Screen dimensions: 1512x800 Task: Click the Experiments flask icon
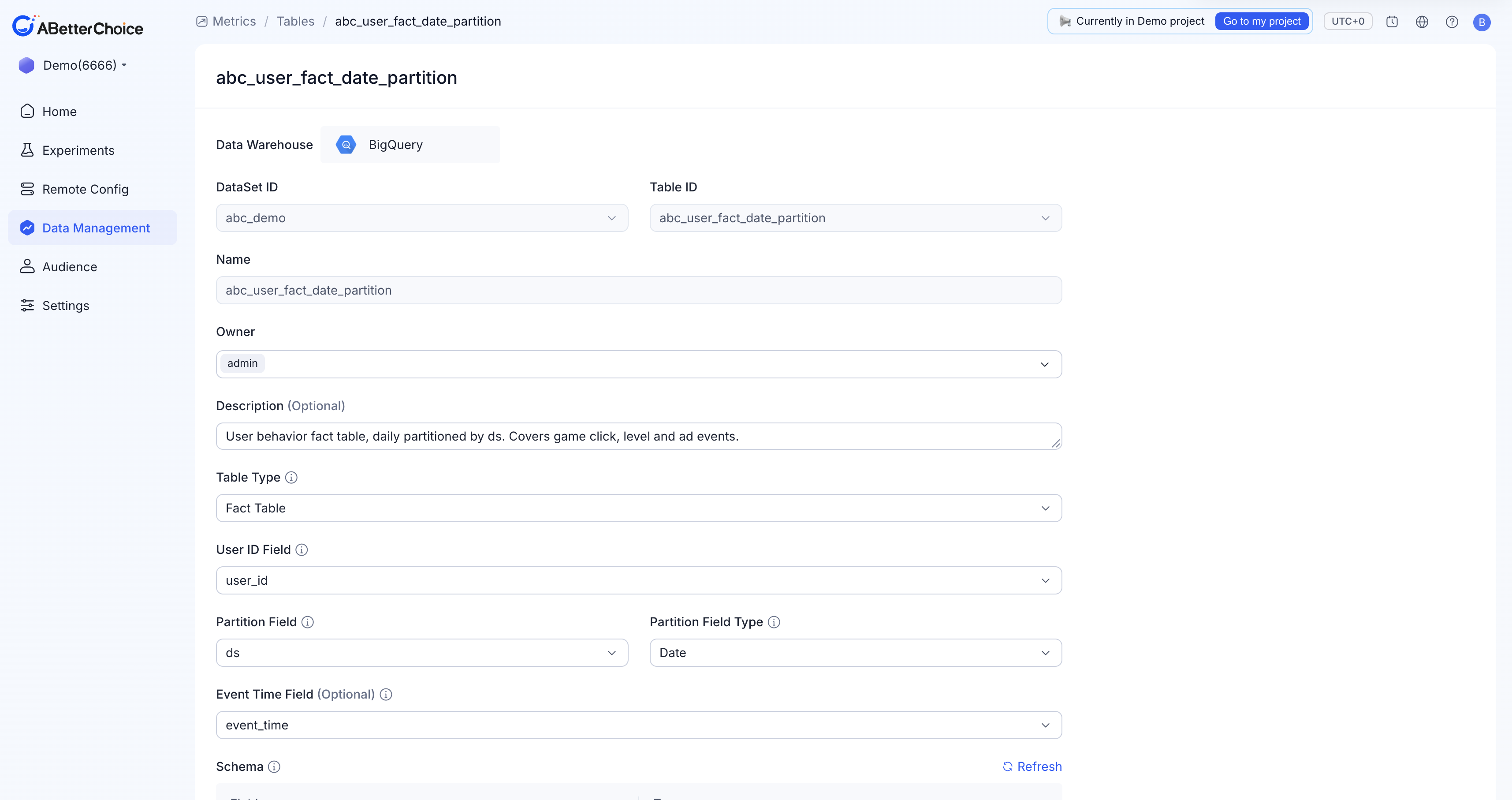27,150
